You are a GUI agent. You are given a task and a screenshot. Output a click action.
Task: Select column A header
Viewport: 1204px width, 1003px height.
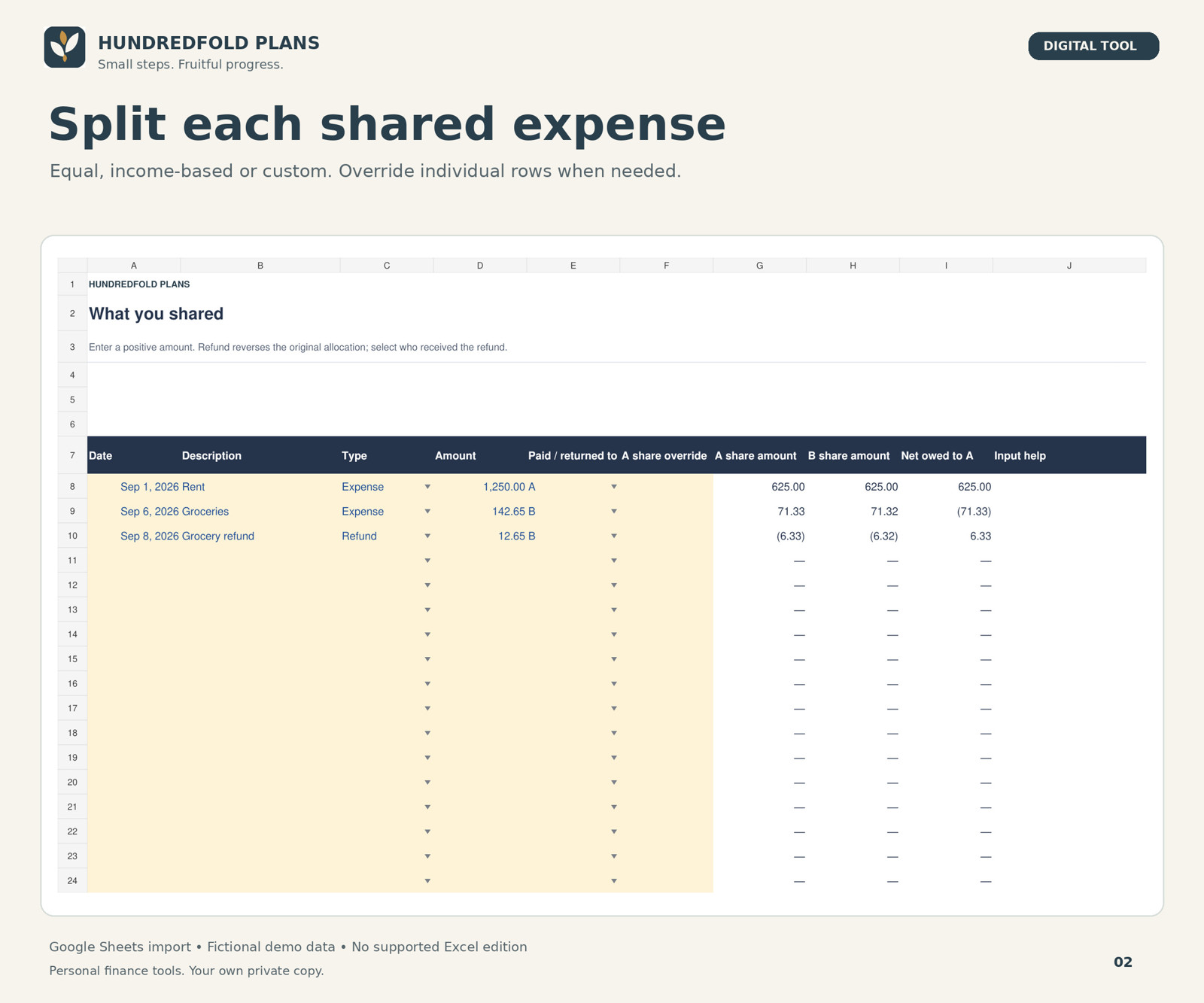click(134, 266)
